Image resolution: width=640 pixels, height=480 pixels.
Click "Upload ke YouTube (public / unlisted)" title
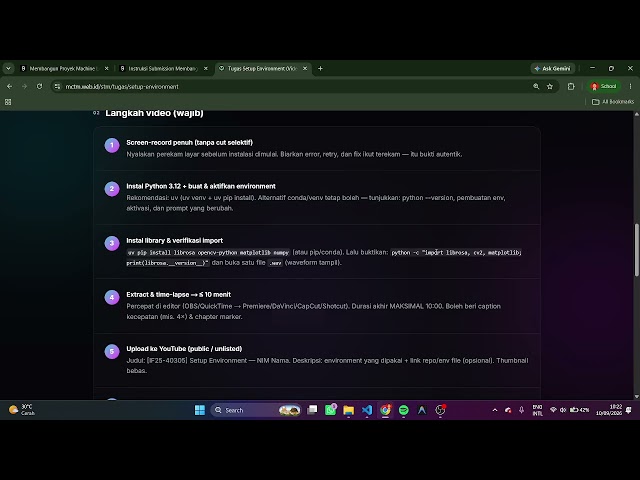tap(184, 349)
